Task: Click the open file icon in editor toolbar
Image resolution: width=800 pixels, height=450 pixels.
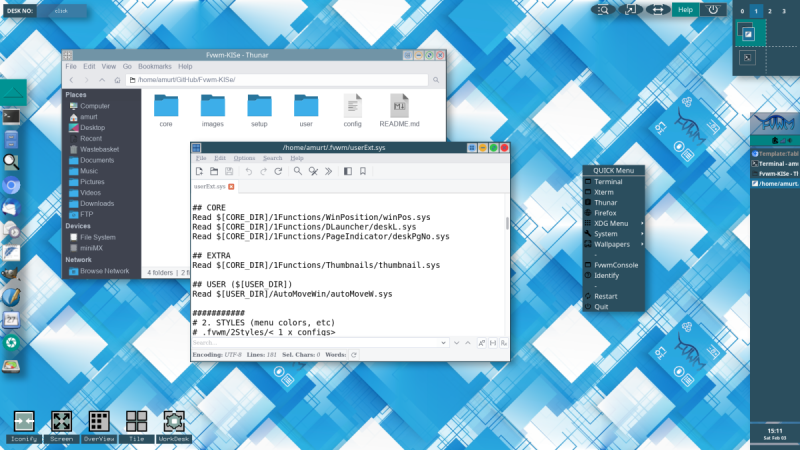Action: 214,171
